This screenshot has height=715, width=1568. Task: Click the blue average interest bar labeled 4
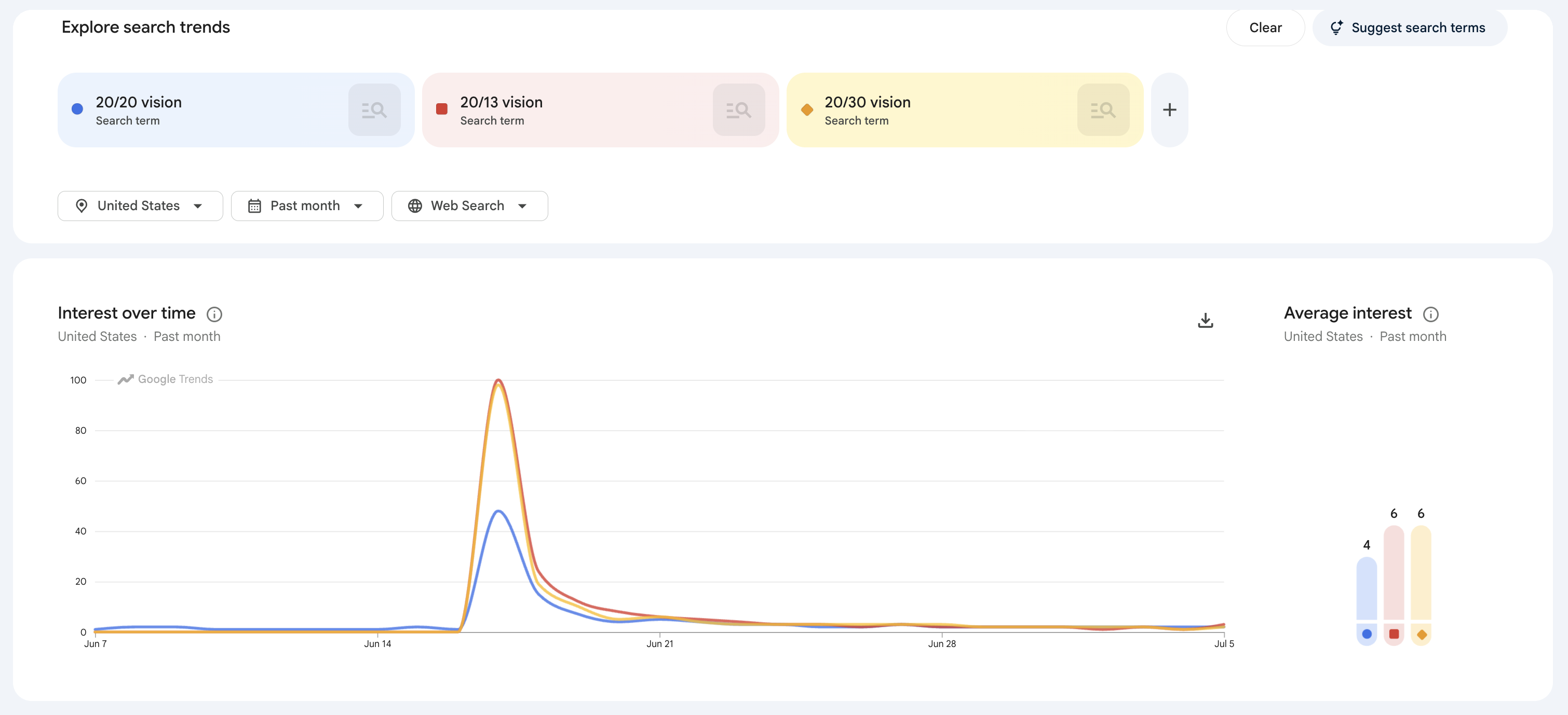tap(1367, 588)
